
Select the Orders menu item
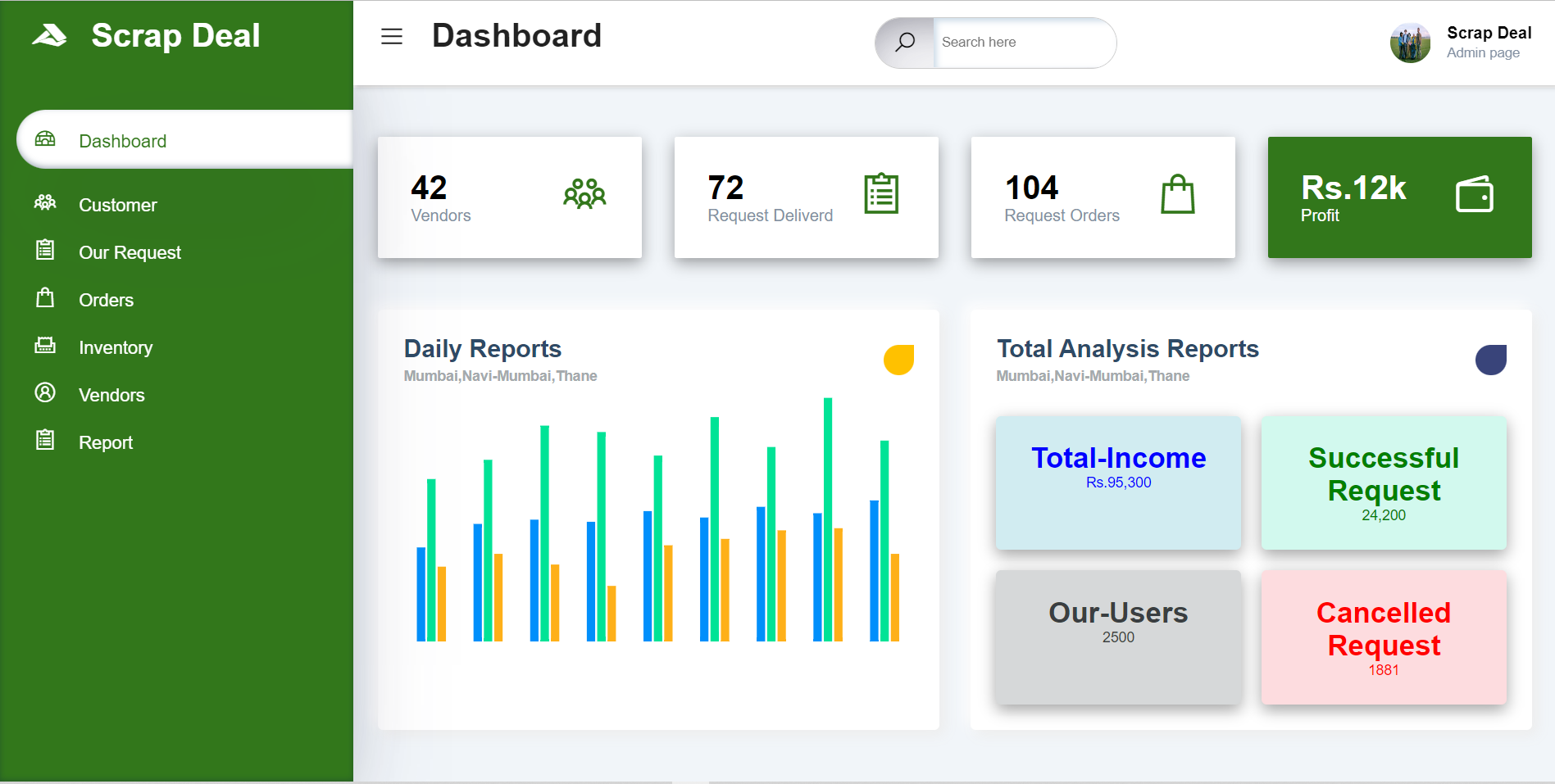tap(106, 300)
